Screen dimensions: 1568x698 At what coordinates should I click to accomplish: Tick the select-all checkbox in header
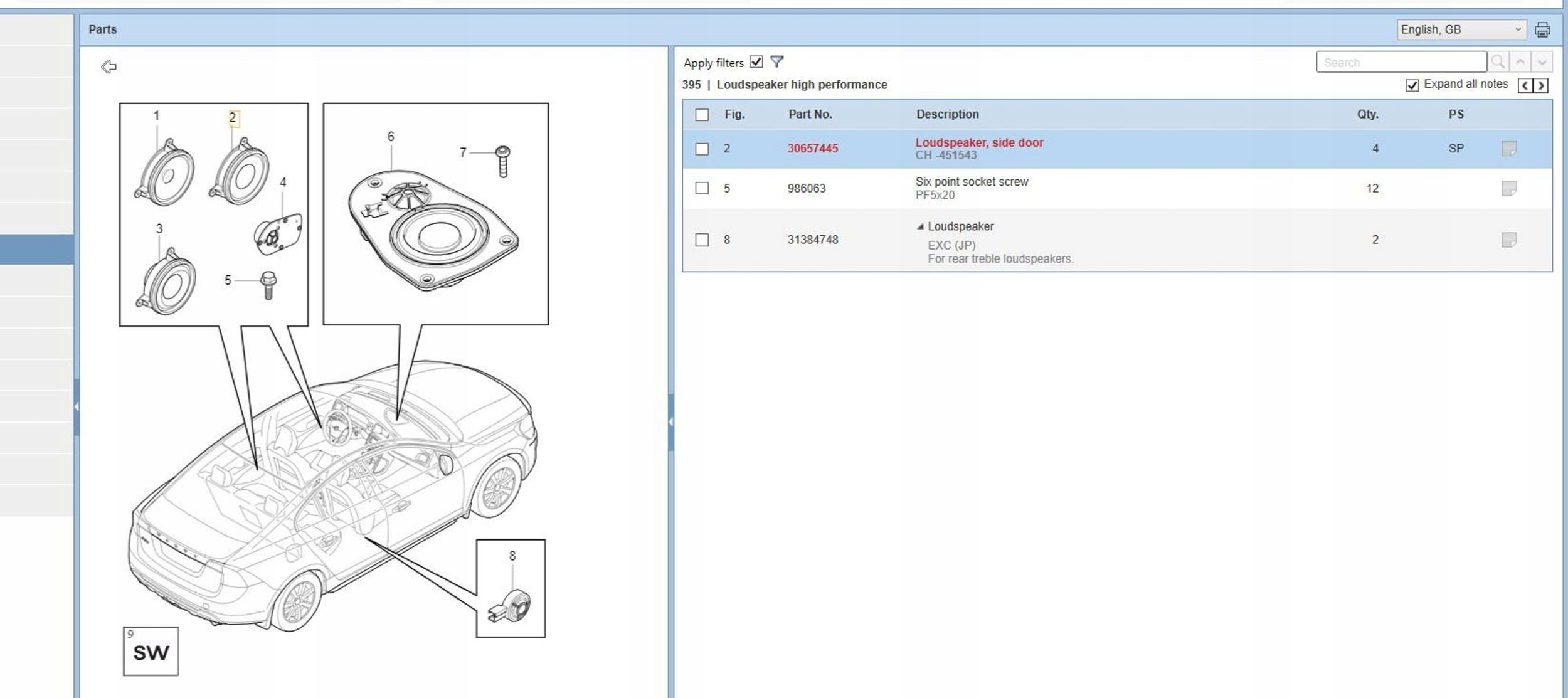point(702,115)
